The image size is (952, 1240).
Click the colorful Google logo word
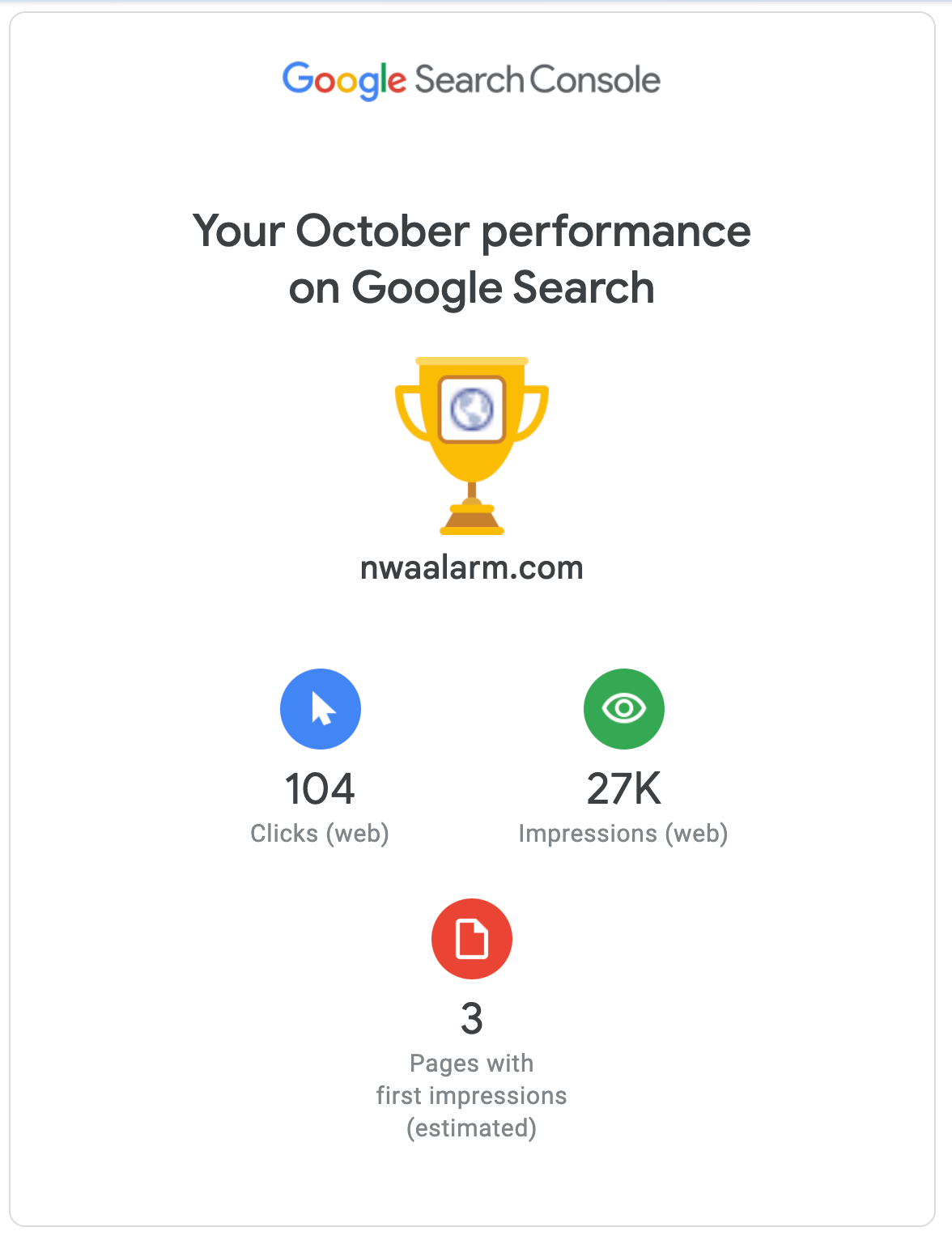tap(344, 80)
